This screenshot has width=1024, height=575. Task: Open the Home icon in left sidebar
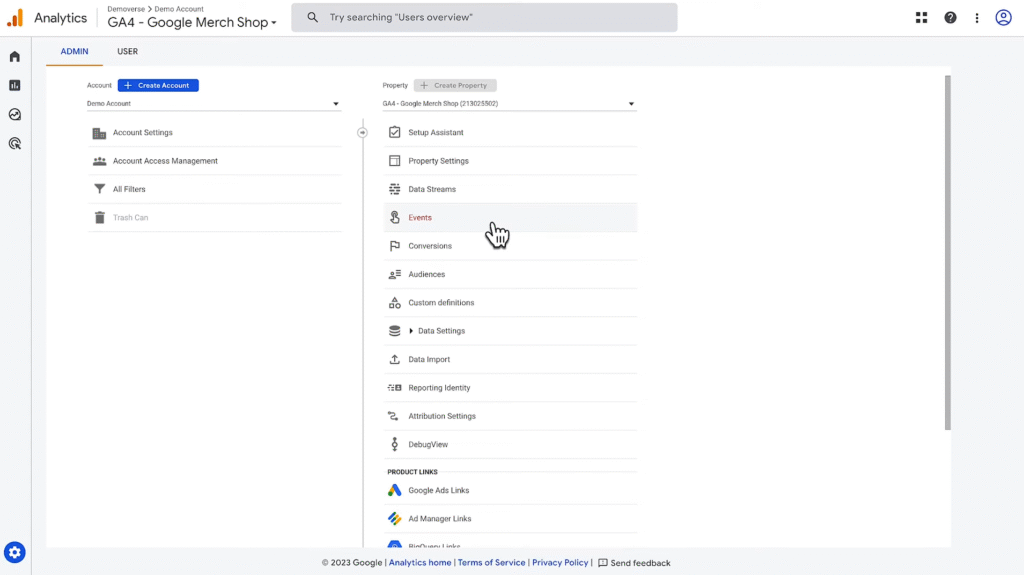pyautogui.click(x=14, y=57)
